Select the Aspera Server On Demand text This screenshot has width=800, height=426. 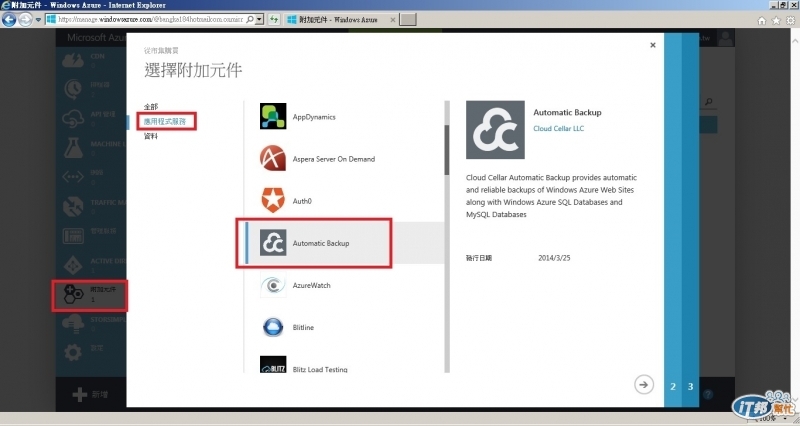pos(334,159)
